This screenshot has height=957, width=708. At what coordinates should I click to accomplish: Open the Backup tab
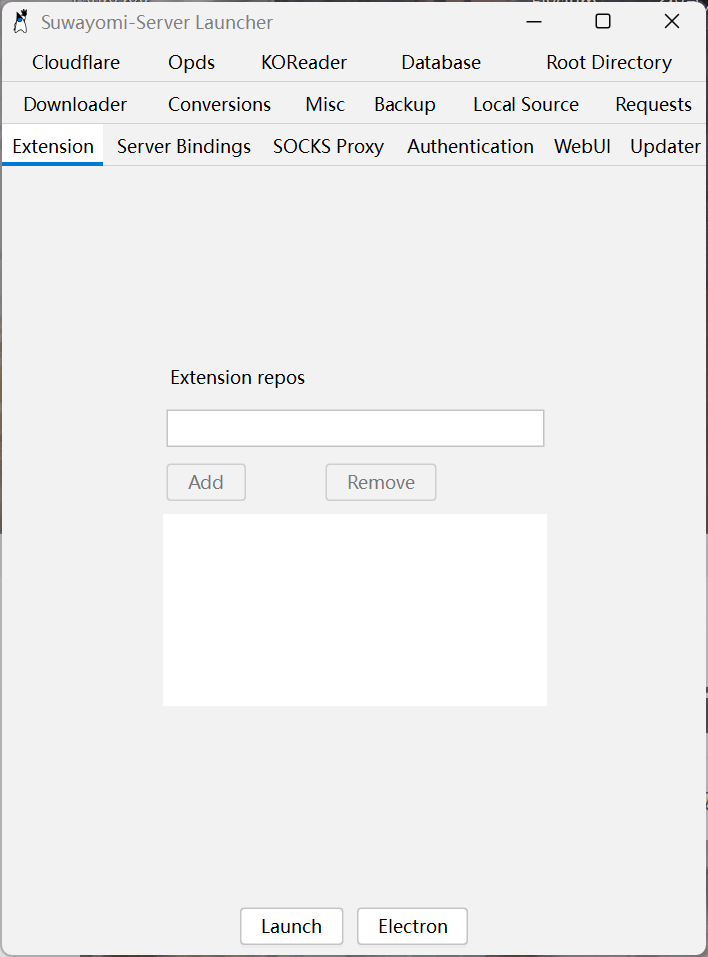[x=405, y=104]
